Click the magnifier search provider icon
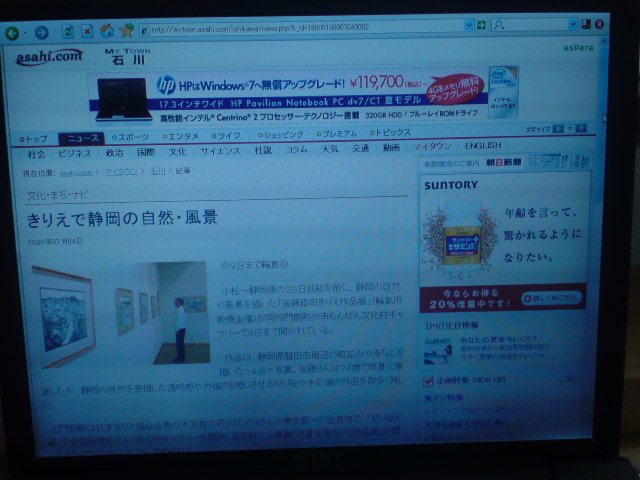This screenshot has height=480, width=640. click(x=498, y=25)
